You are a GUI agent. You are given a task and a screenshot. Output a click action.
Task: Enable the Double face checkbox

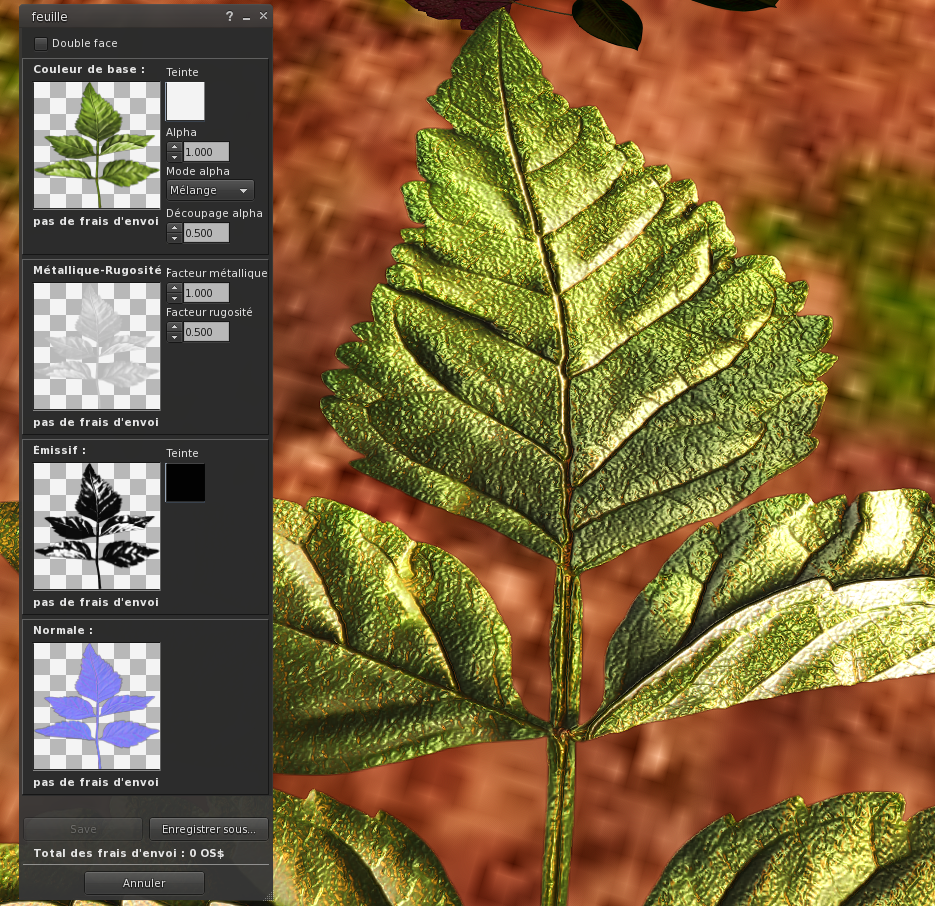41,43
